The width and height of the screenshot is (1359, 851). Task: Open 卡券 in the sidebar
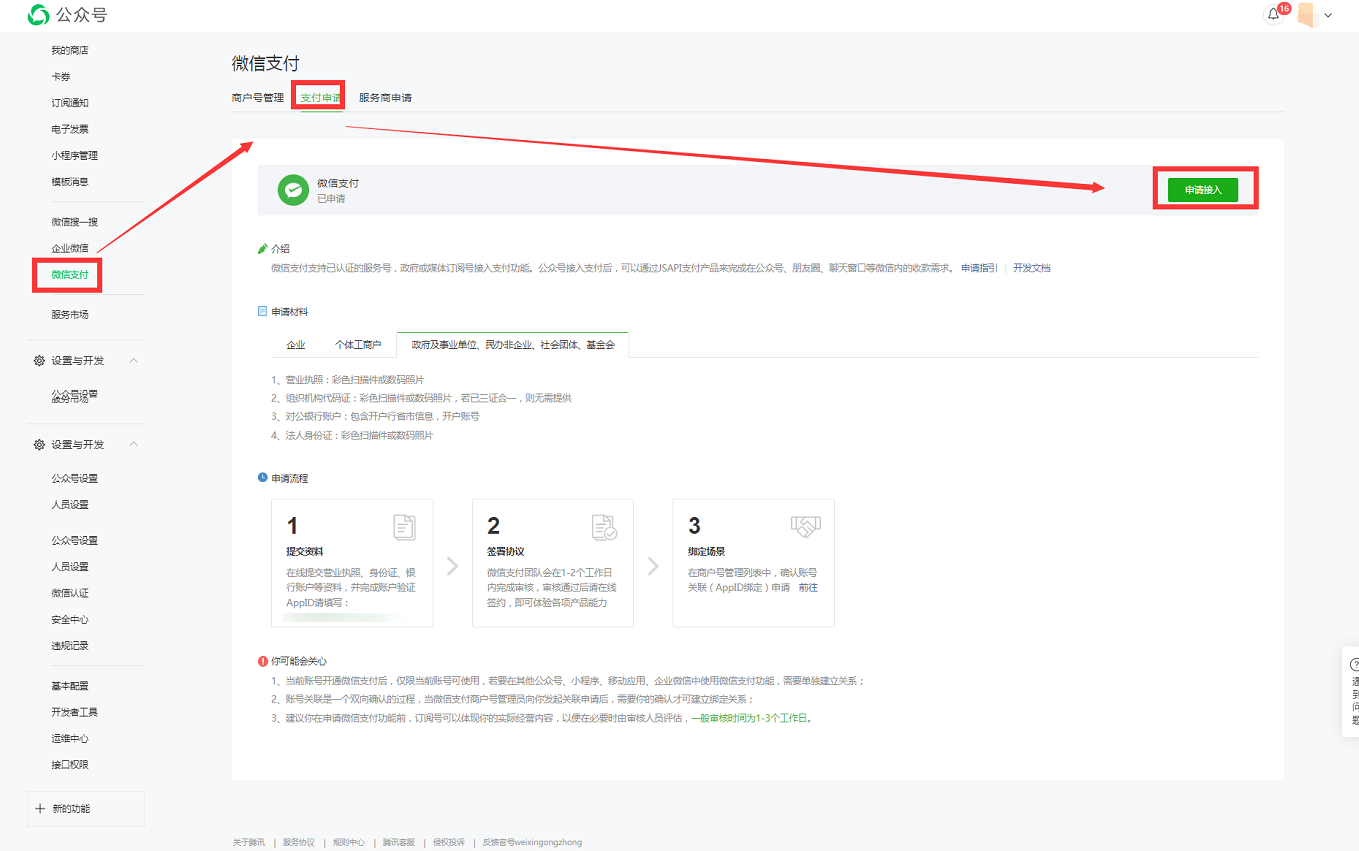click(x=61, y=77)
